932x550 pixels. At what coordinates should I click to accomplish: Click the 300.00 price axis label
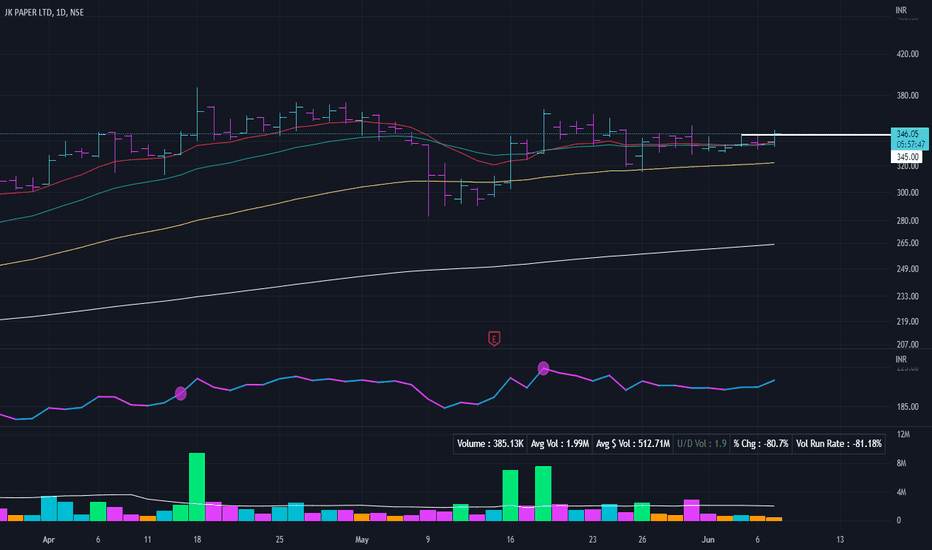(907, 193)
